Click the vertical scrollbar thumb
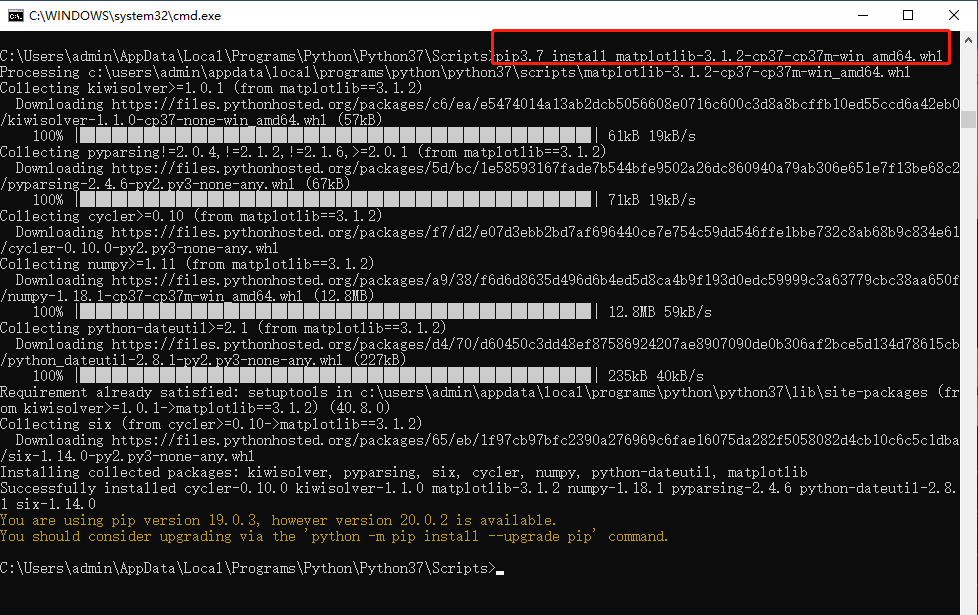 coord(968,119)
